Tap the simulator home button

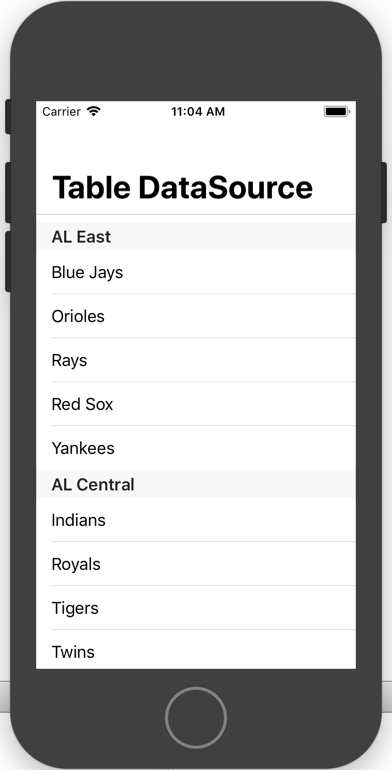point(196,717)
